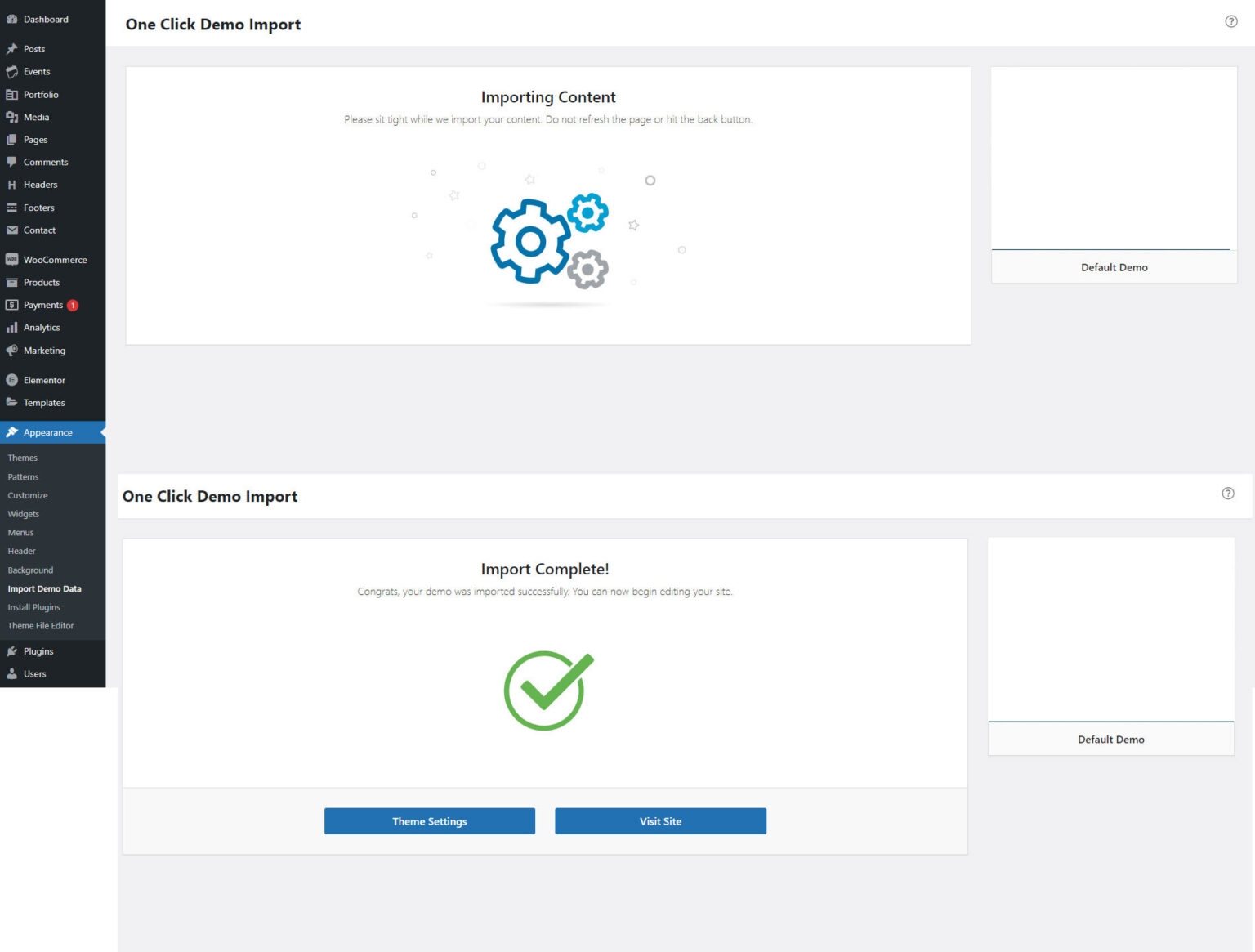The height and width of the screenshot is (952, 1255).
Task: Click the Users person icon
Action: pyautogui.click(x=11, y=674)
